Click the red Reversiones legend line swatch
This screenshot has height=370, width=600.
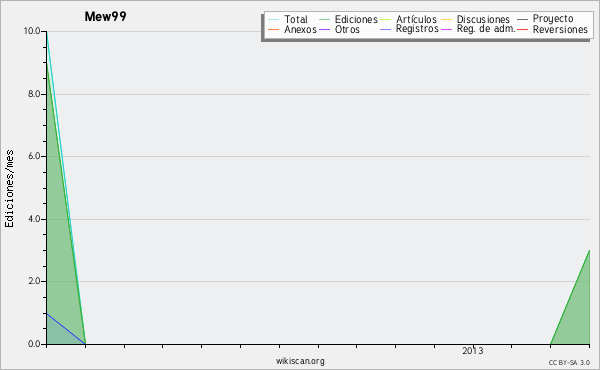(523, 30)
